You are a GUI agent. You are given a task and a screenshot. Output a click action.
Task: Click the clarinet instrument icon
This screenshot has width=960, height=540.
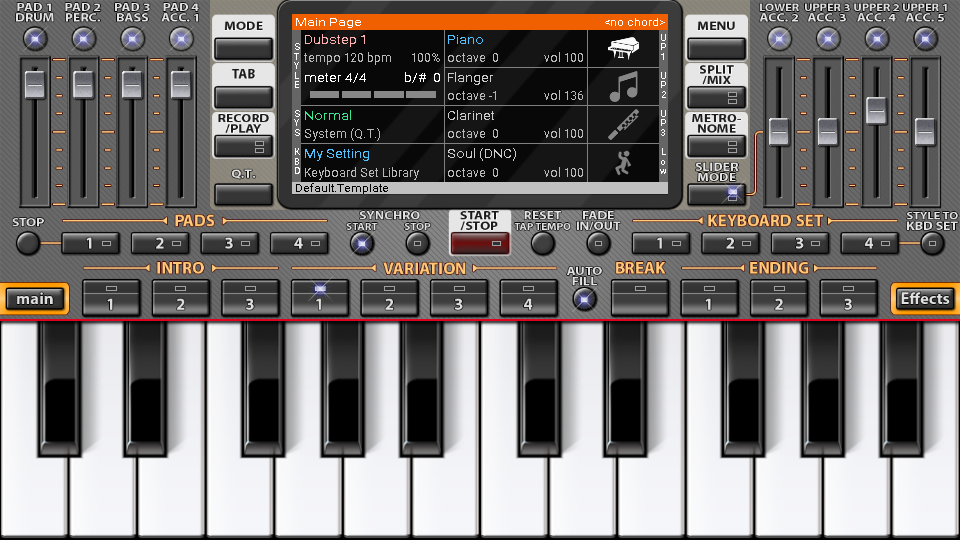[624, 125]
